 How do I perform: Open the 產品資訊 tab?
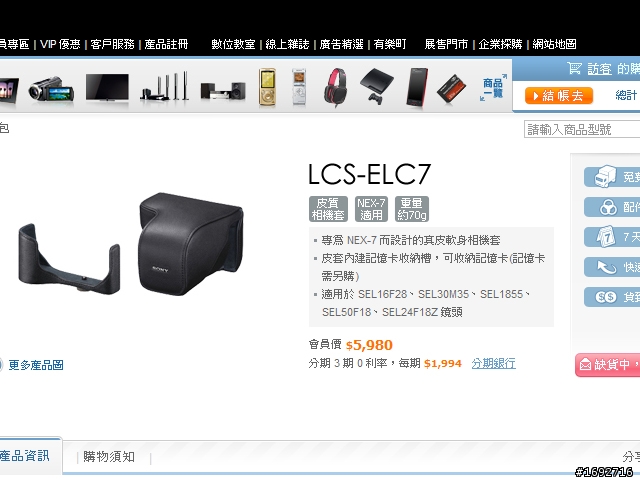point(25,456)
